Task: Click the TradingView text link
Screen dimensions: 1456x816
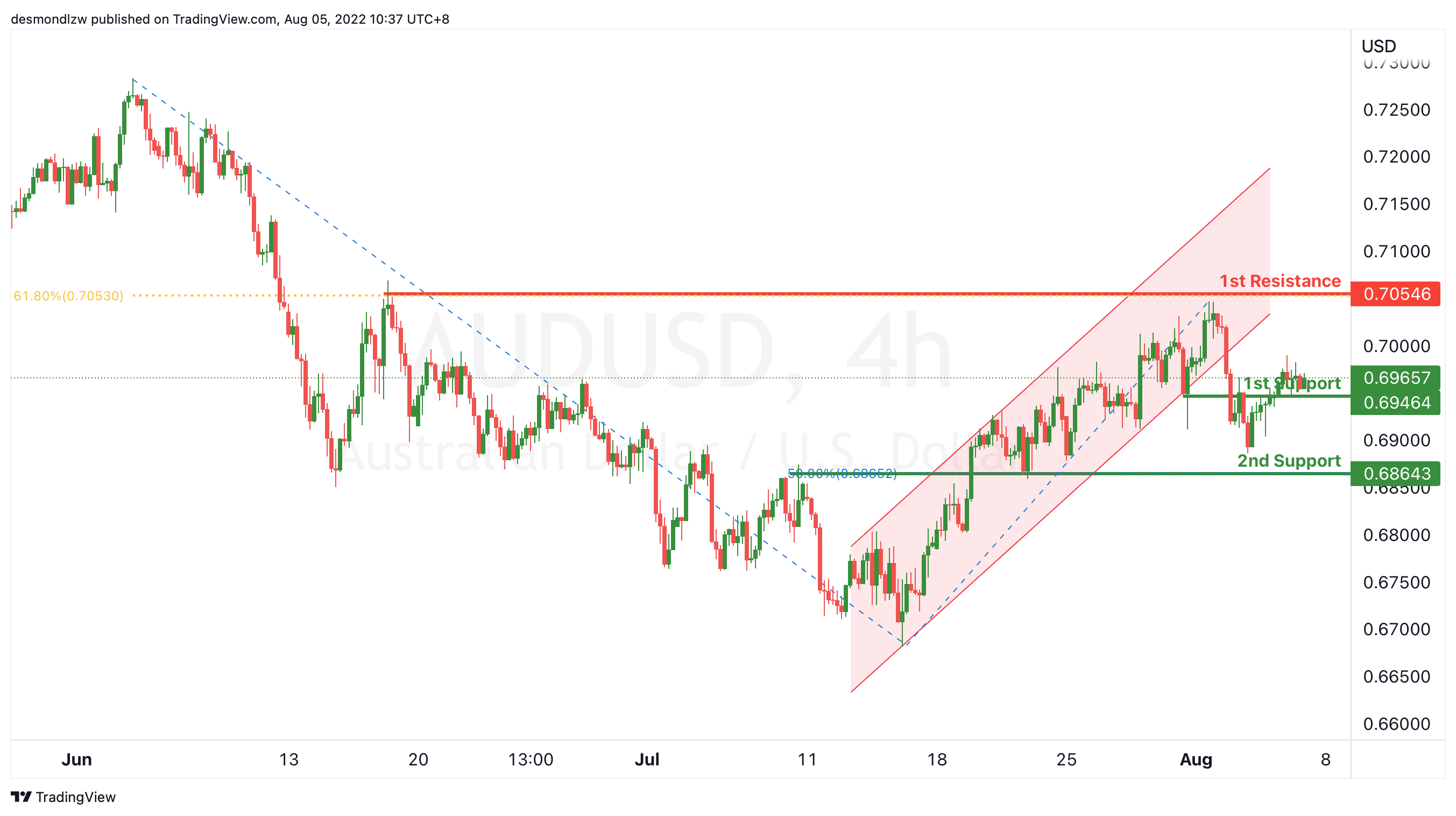Action: coord(76,797)
